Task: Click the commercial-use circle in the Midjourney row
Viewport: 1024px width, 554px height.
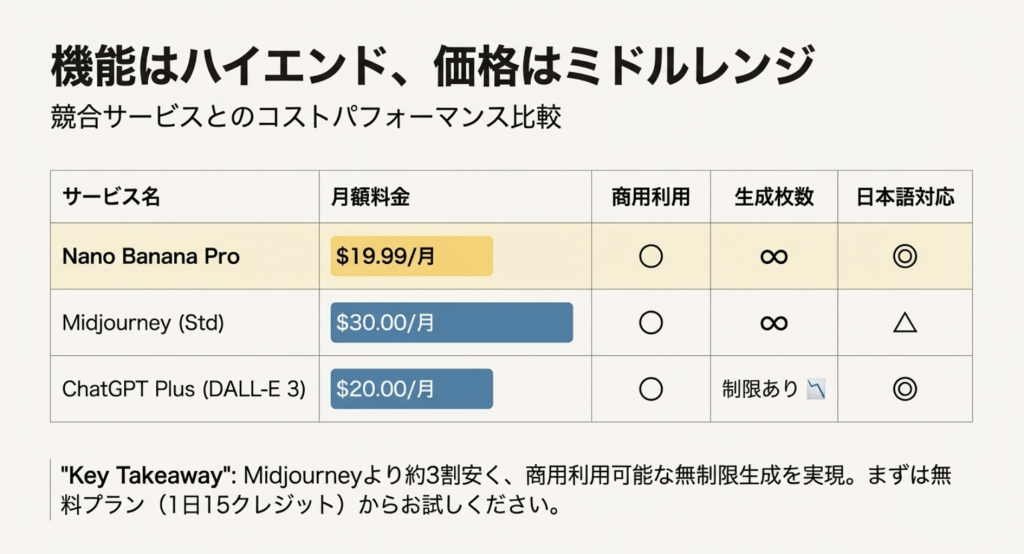Action: tap(651, 323)
